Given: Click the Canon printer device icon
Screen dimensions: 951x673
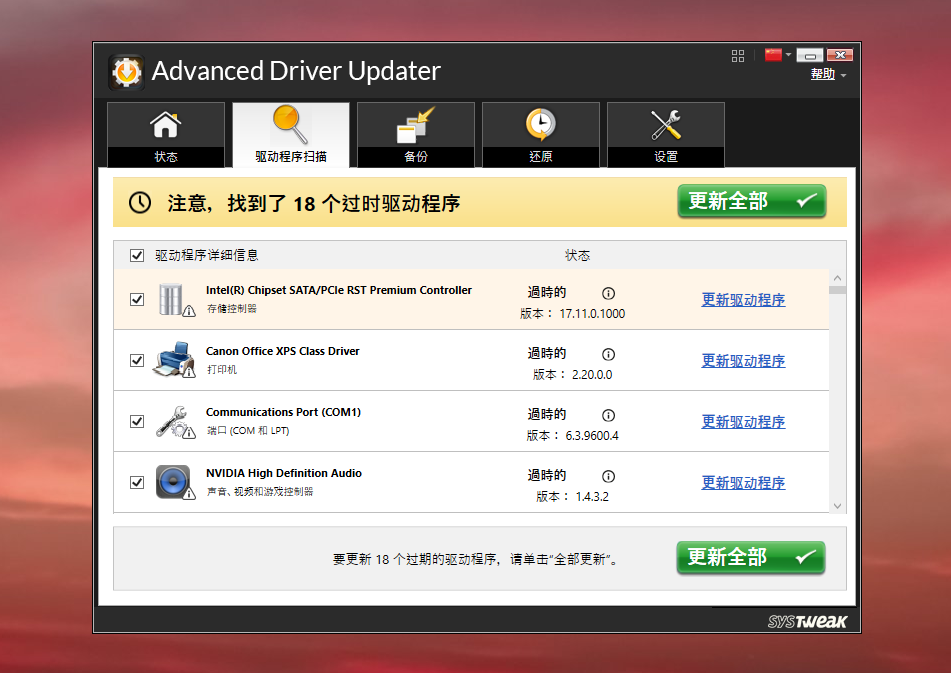Looking at the screenshot, I should (x=173, y=360).
